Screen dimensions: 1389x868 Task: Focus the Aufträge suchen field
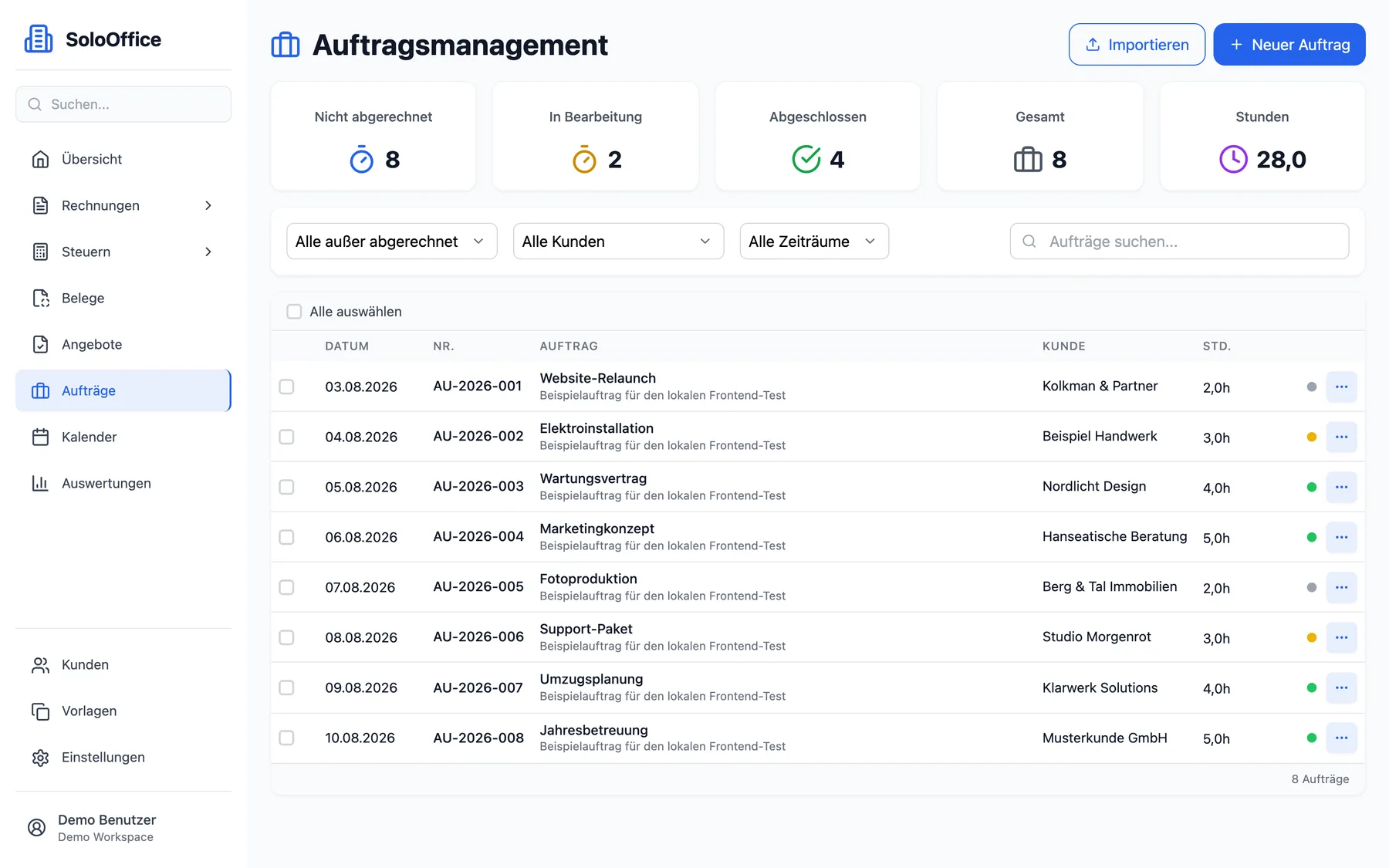point(1179,241)
